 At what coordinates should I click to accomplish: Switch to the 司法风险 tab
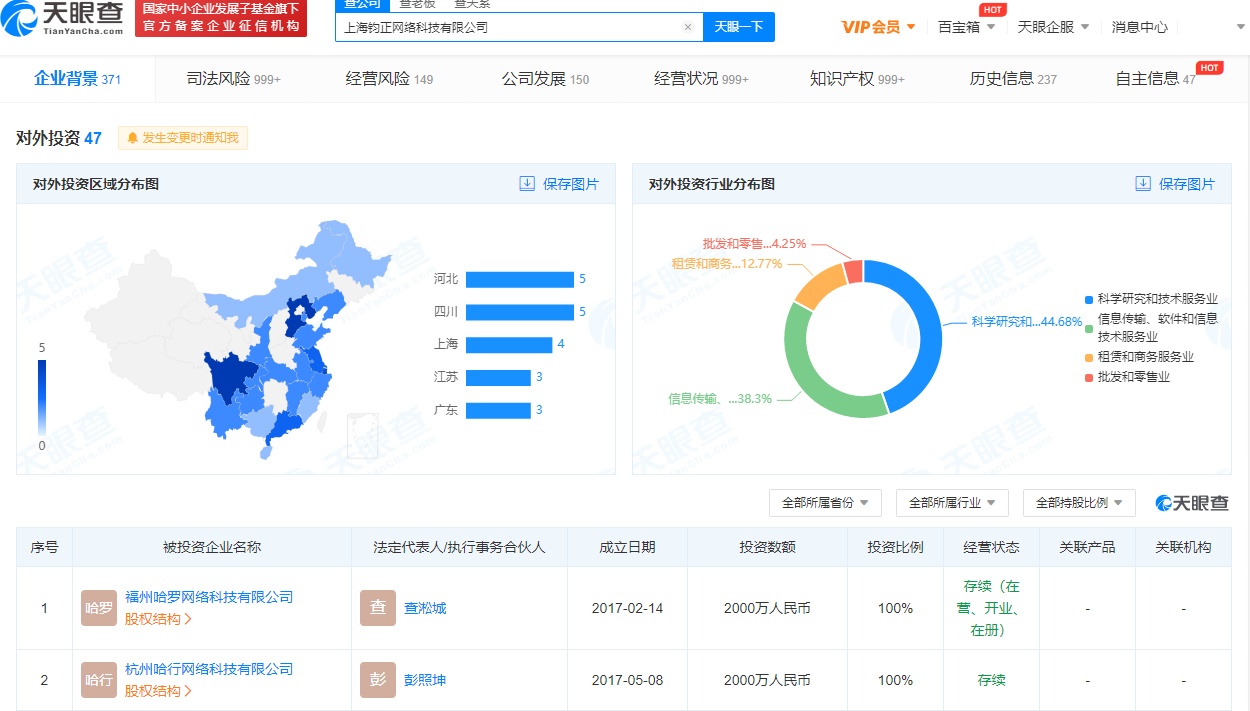pos(233,79)
